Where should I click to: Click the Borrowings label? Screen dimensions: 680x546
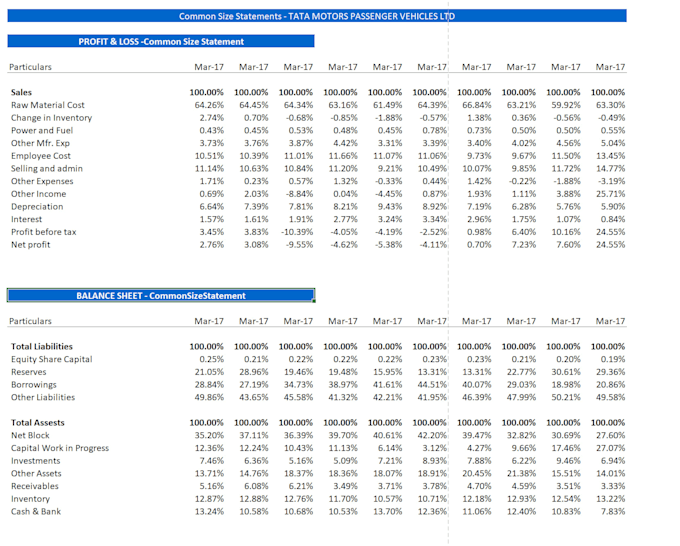tap(34, 385)
